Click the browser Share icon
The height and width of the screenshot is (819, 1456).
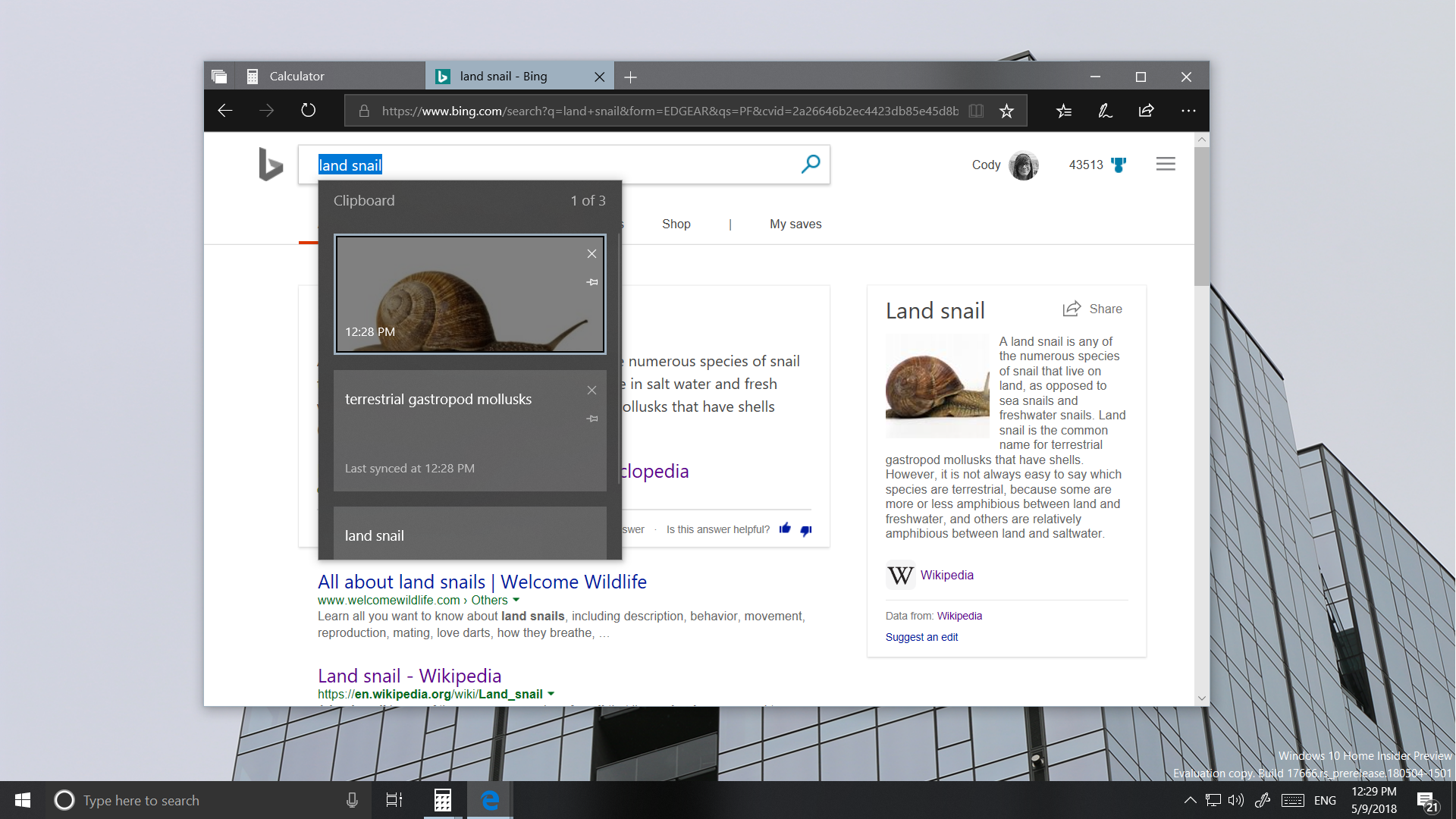tap(1146, 111)
